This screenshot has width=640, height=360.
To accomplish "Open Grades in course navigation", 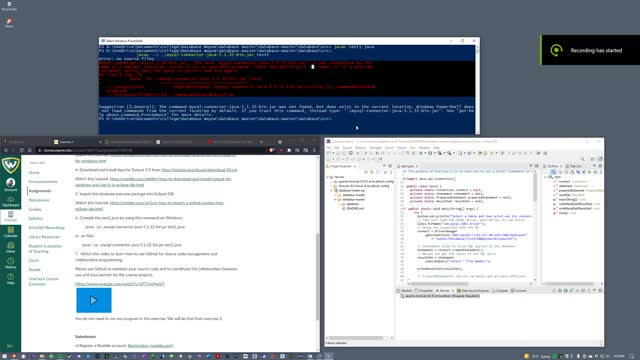I will pyautogui.click(x=35, y=209).
